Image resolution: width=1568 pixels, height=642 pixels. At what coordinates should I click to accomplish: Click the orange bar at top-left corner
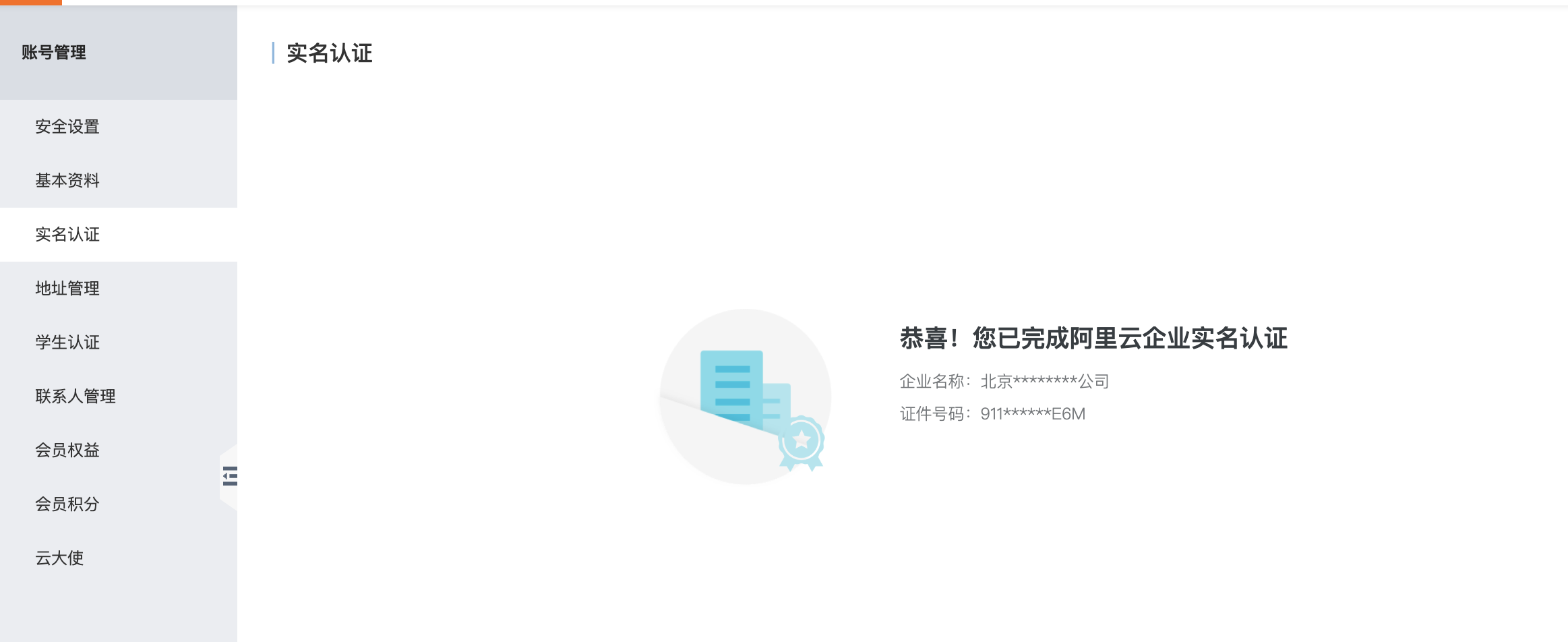pos(31,3)
